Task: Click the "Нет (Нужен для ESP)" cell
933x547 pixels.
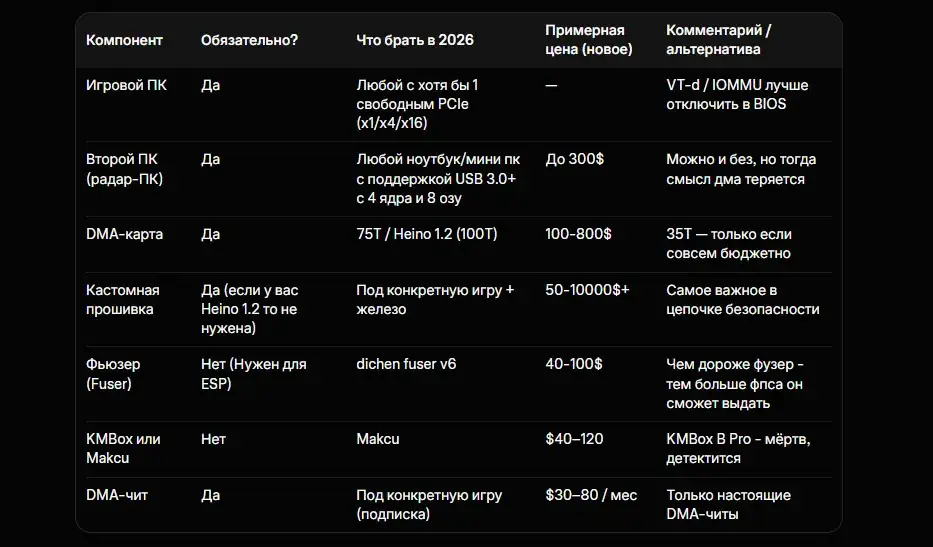Action: click(x=254, y=373)
